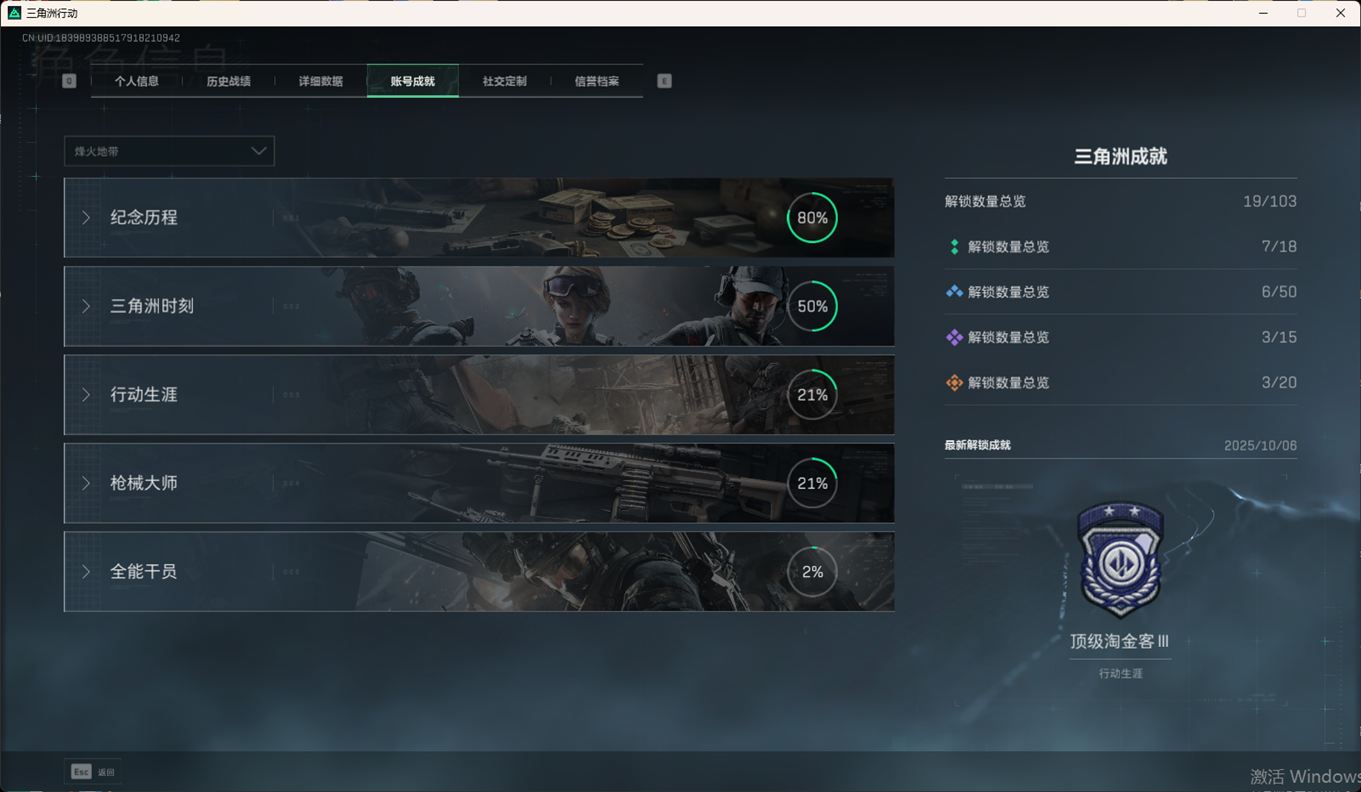Click the CN UID number text
This screenshot has height=792, width=1361.
pyautogui.click(x=101, y=38)
